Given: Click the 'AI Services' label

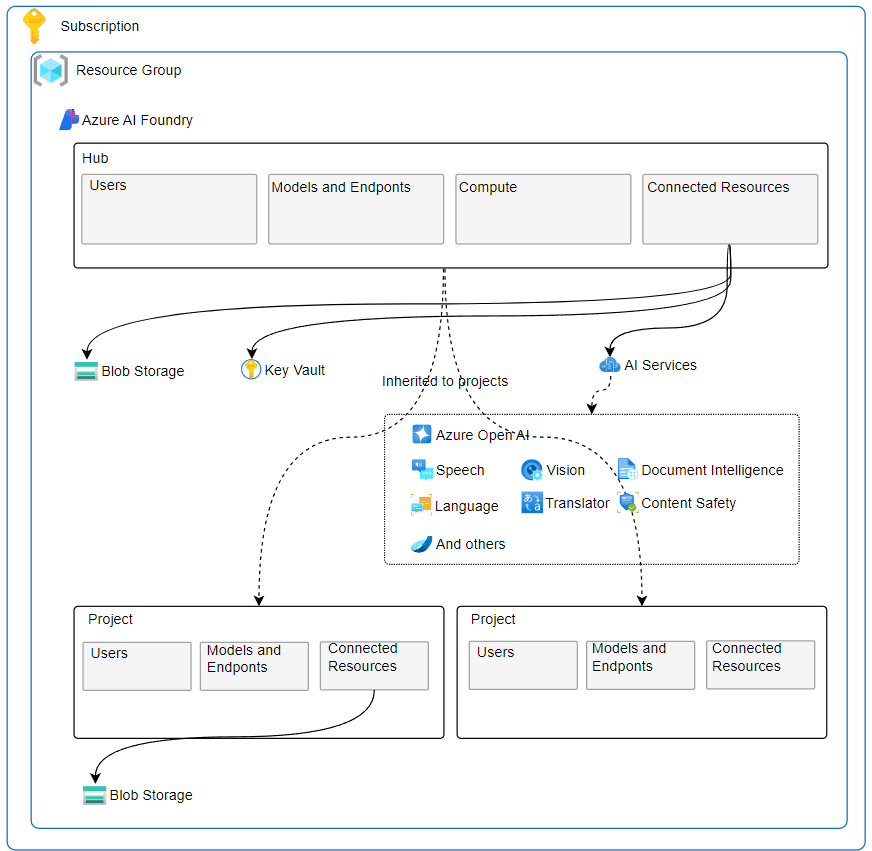Looking at the screenshot, I should click(x=660, y=365).
